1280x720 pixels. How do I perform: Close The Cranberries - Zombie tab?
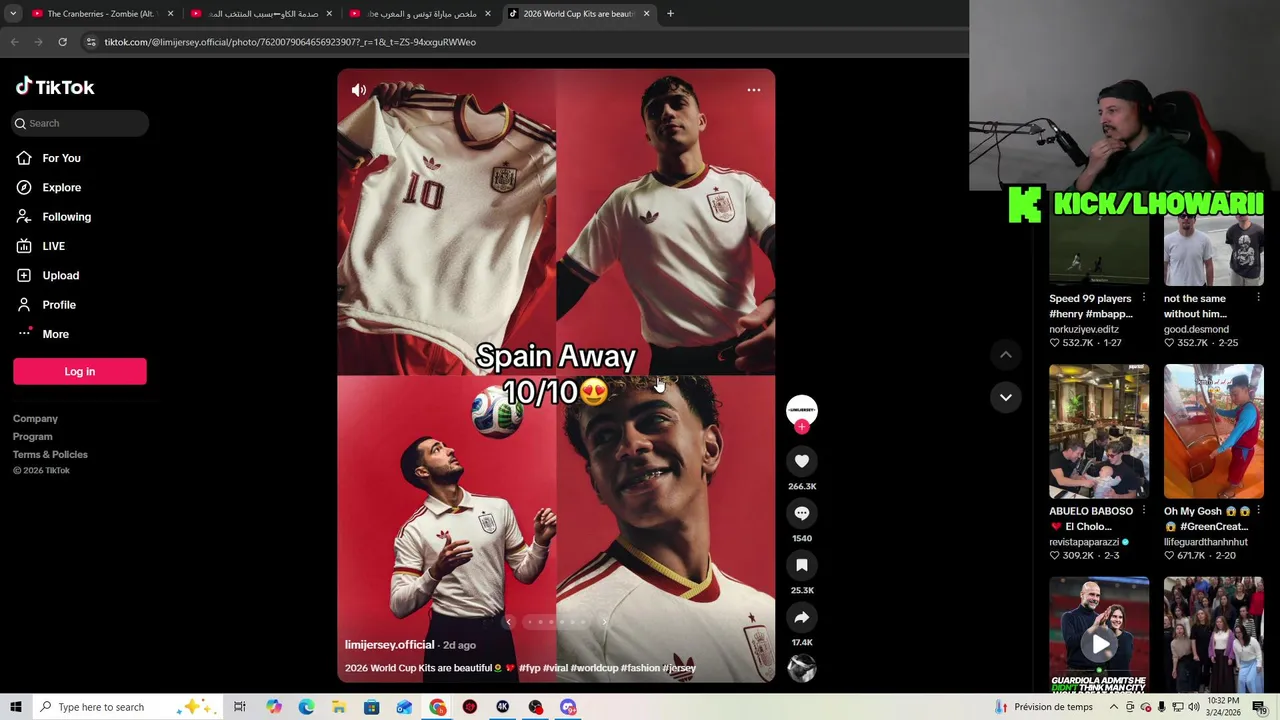[170, 14]
